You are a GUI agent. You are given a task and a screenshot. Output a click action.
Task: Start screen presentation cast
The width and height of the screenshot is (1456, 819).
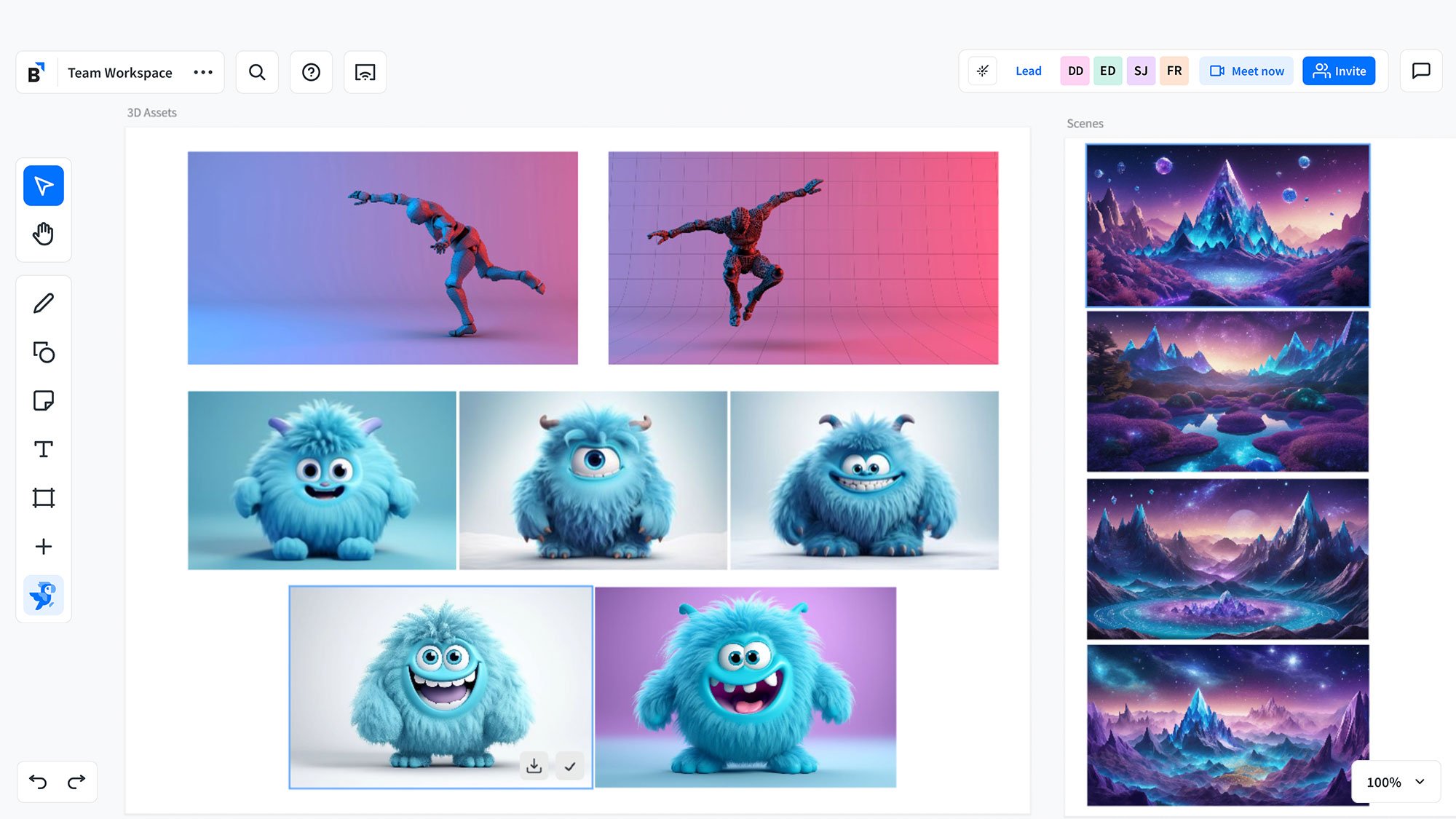point(365,72)
